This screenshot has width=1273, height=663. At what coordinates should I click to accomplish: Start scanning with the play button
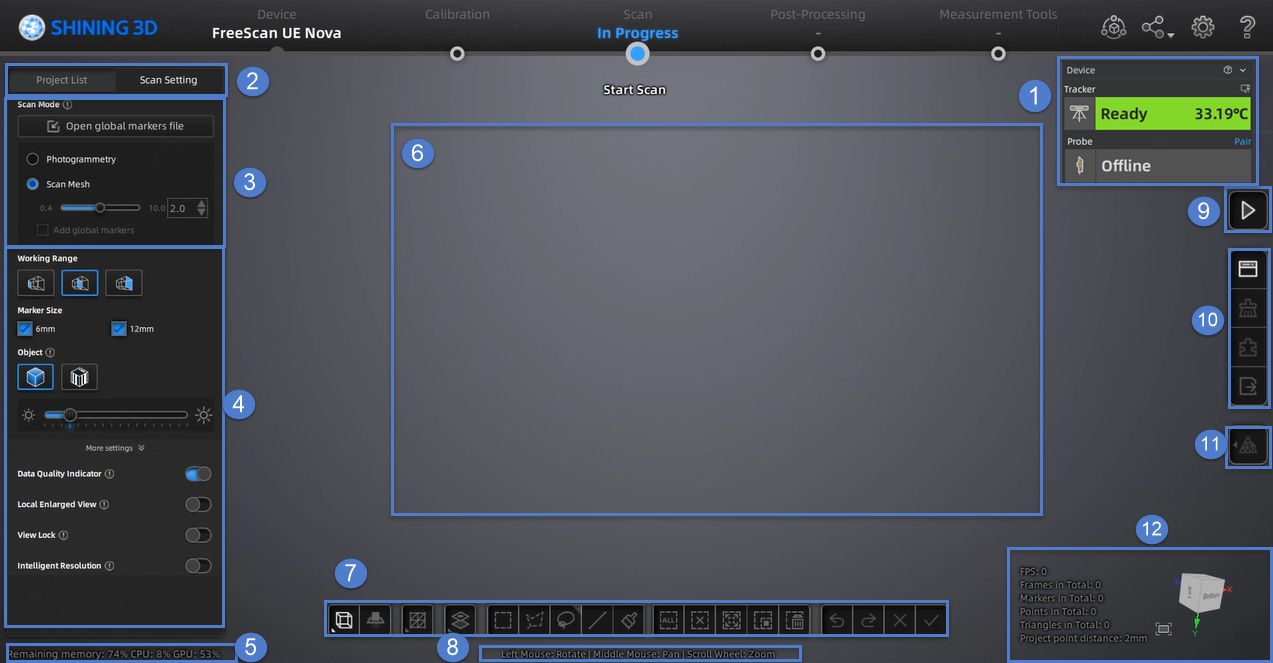click(1247, 210)
